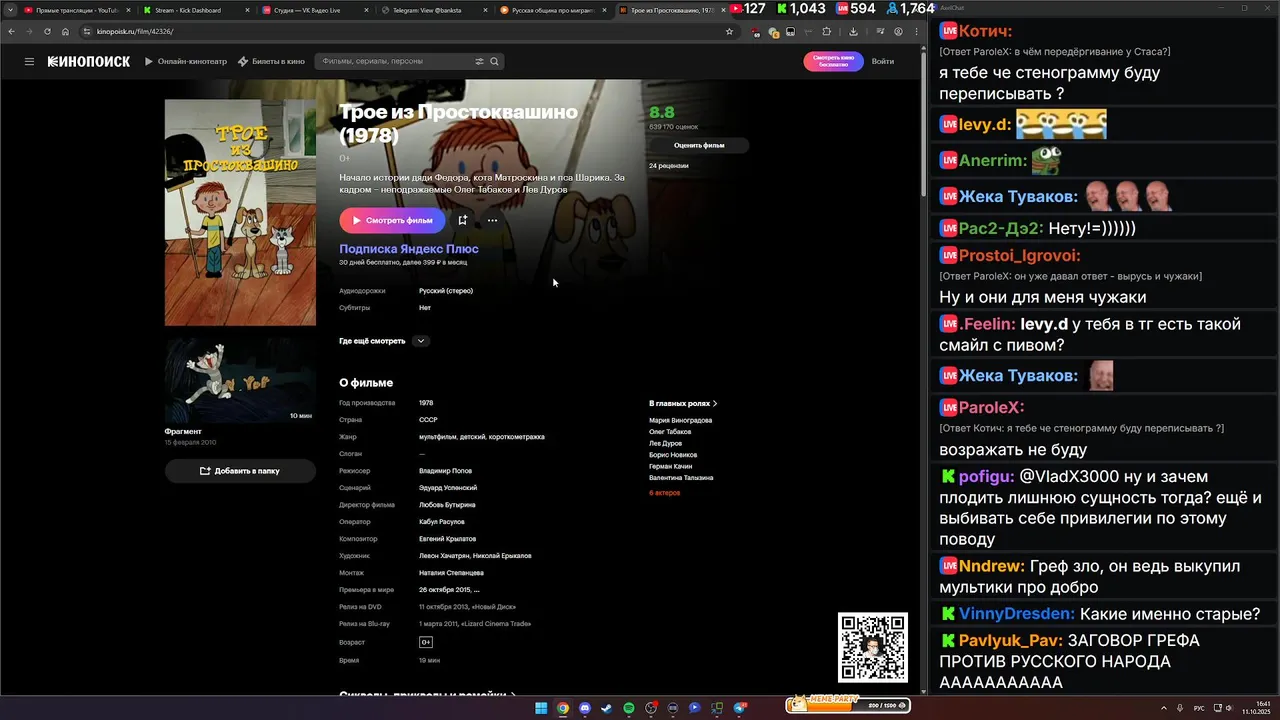Open director Владимир Попов link
This screenshot has width=1280, height=720.
click(445, 471)
